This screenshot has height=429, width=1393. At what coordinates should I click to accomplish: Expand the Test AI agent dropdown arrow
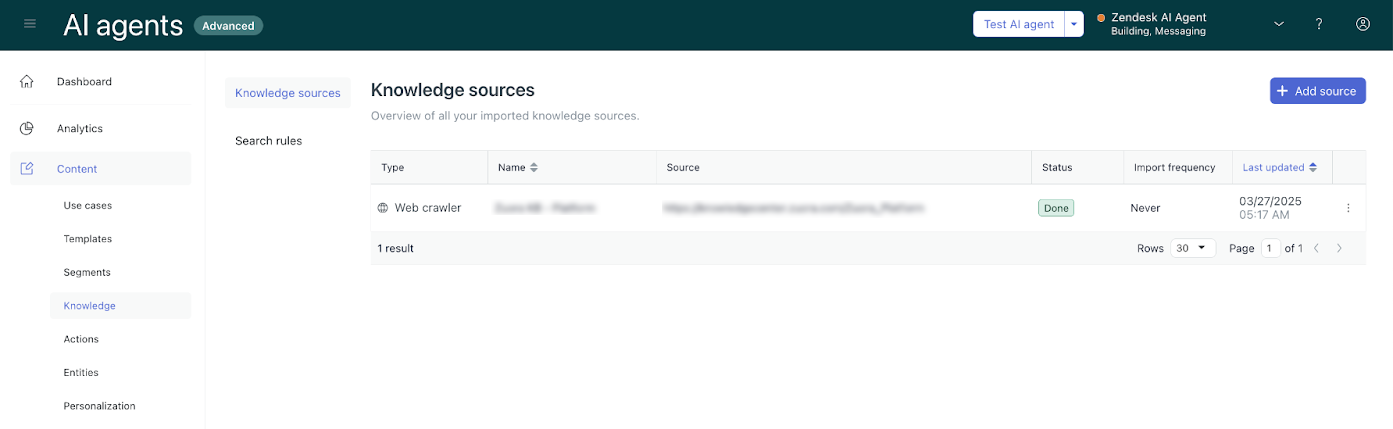pyautogui.click(x=1074, y=24)
